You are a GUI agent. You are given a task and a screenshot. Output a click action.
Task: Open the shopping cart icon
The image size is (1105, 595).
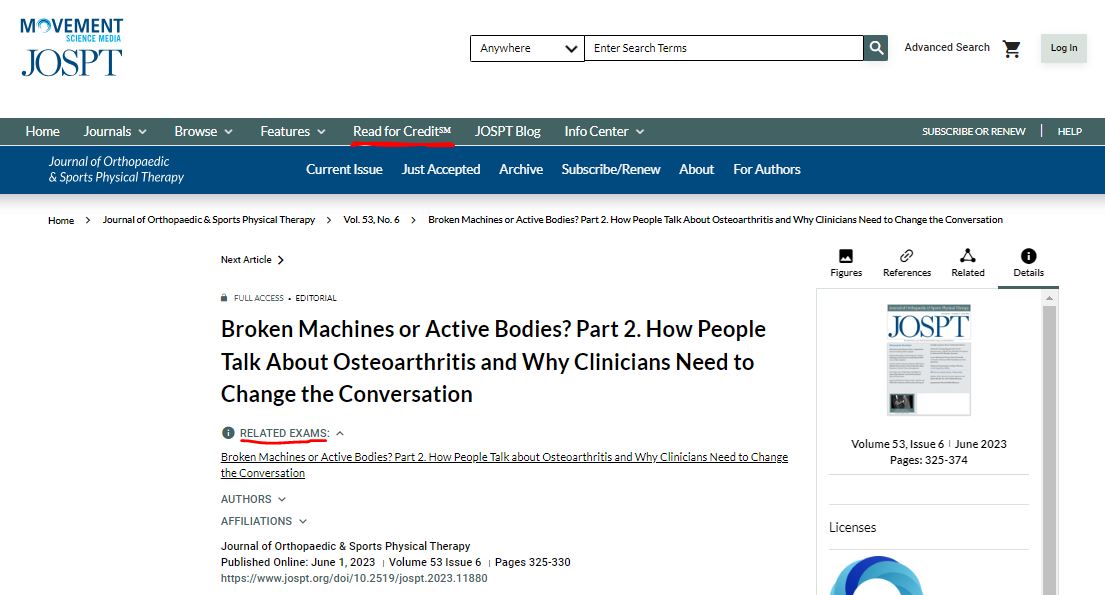click(x=1012, y=49)
